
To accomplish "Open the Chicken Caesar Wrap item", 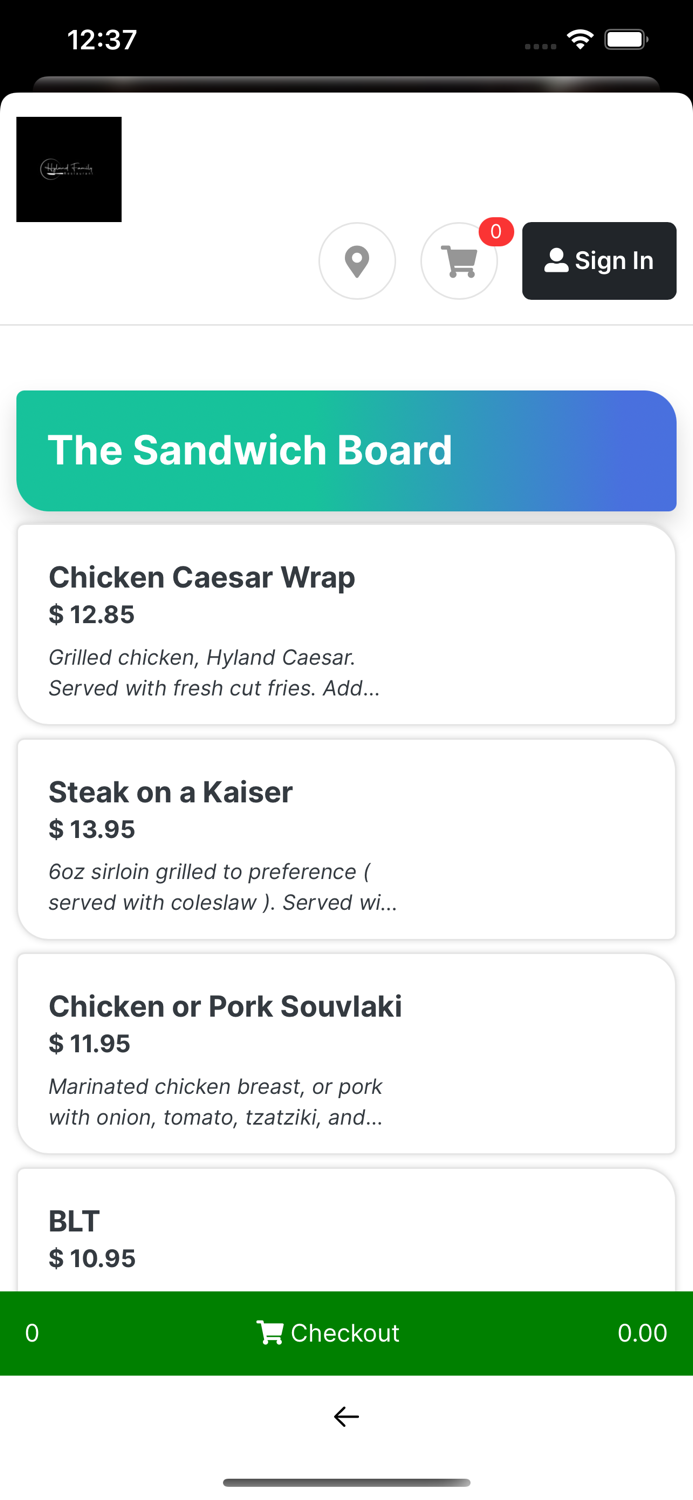I will click(202, 578).
